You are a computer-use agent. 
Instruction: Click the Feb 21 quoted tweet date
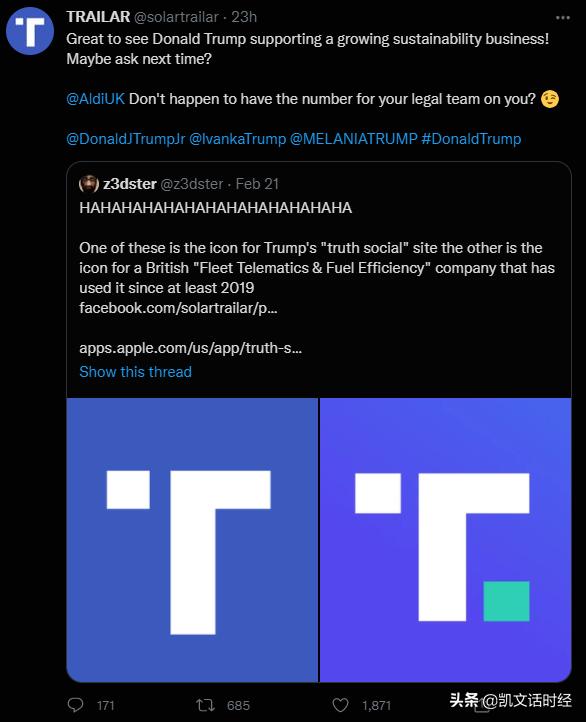tap(257, 184)
